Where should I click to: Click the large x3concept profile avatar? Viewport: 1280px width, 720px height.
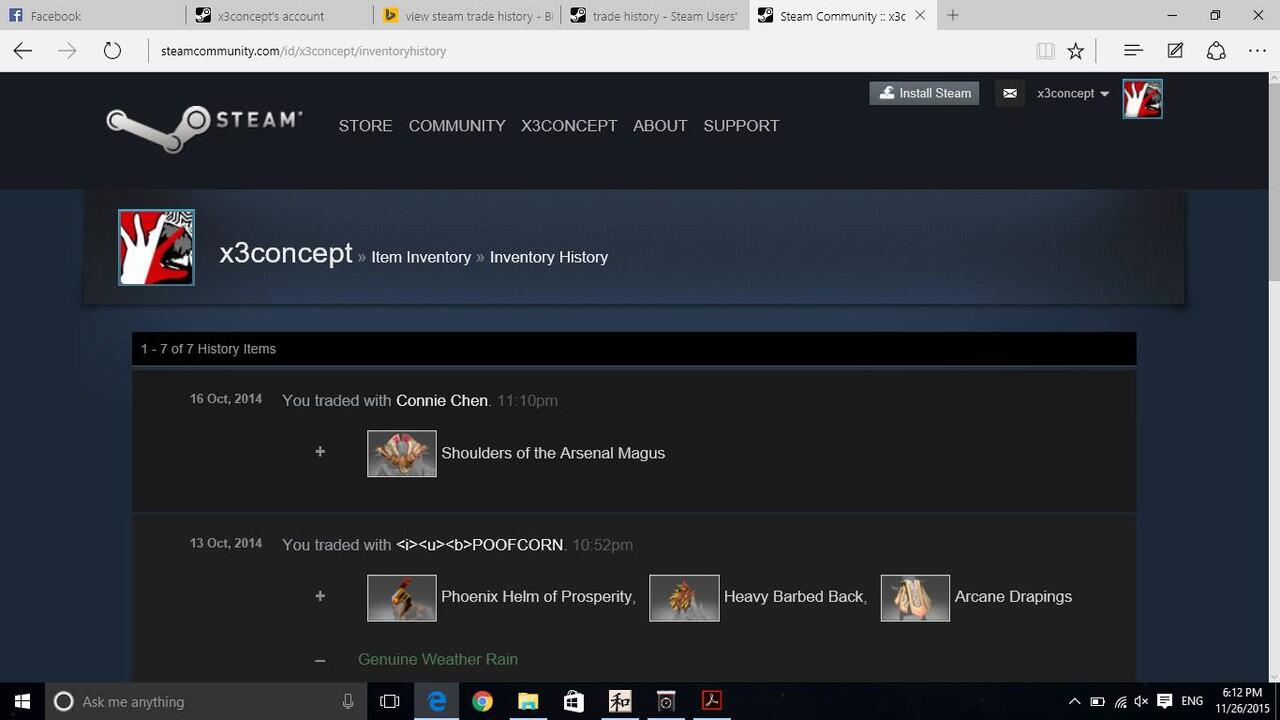pyautogui.click(x=156, y=247)
